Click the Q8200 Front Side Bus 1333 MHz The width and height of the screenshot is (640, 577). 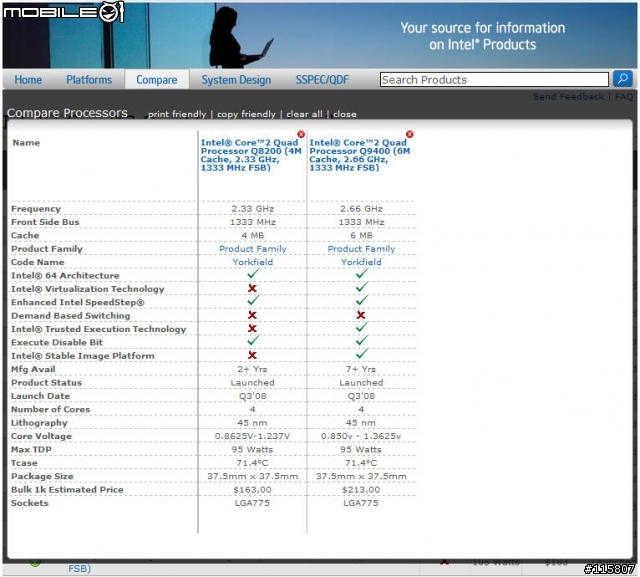(253, 222)
